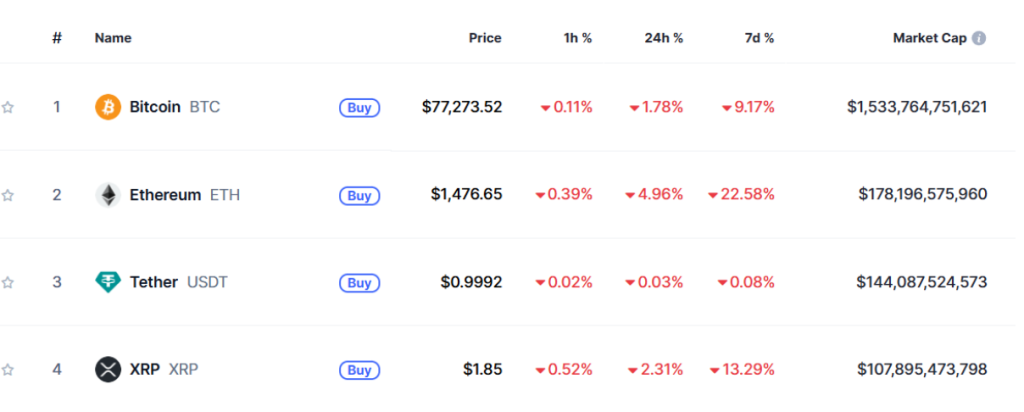
Task: Click the Buy button for XRP
Action: [359, 370]
